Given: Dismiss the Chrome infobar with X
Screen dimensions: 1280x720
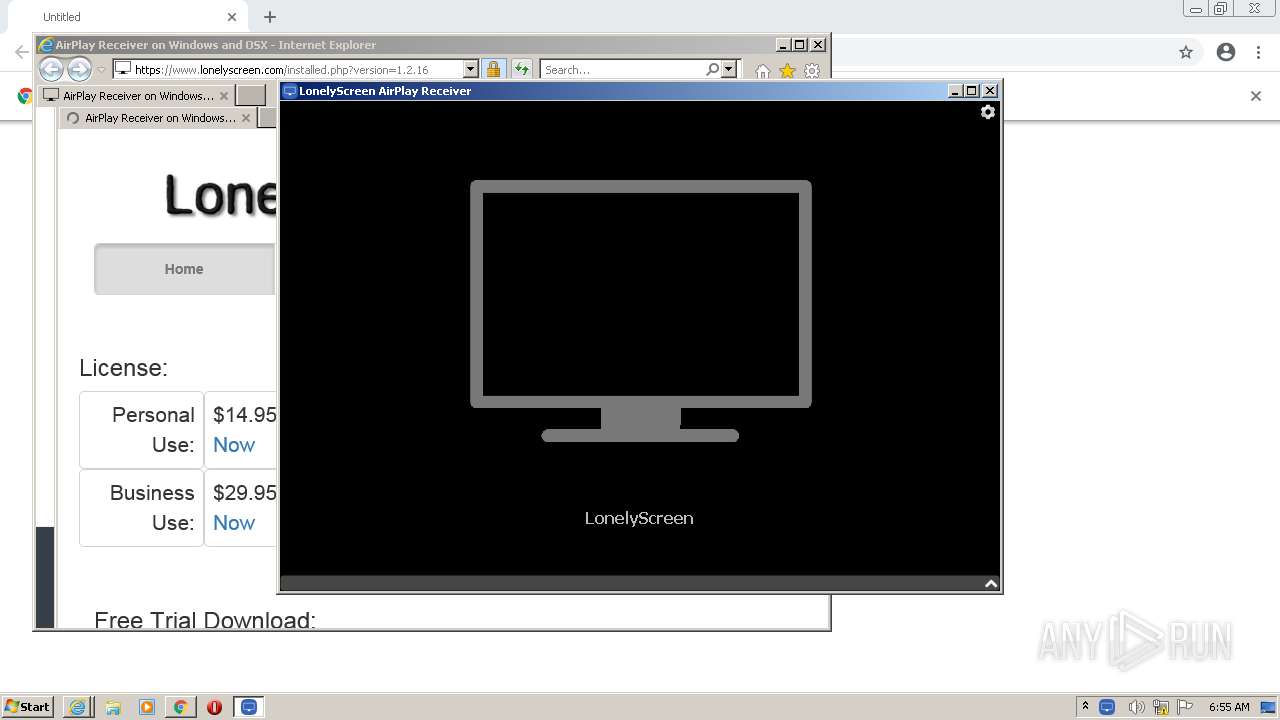Looking at the screenshot, I should click(1256, 96).
